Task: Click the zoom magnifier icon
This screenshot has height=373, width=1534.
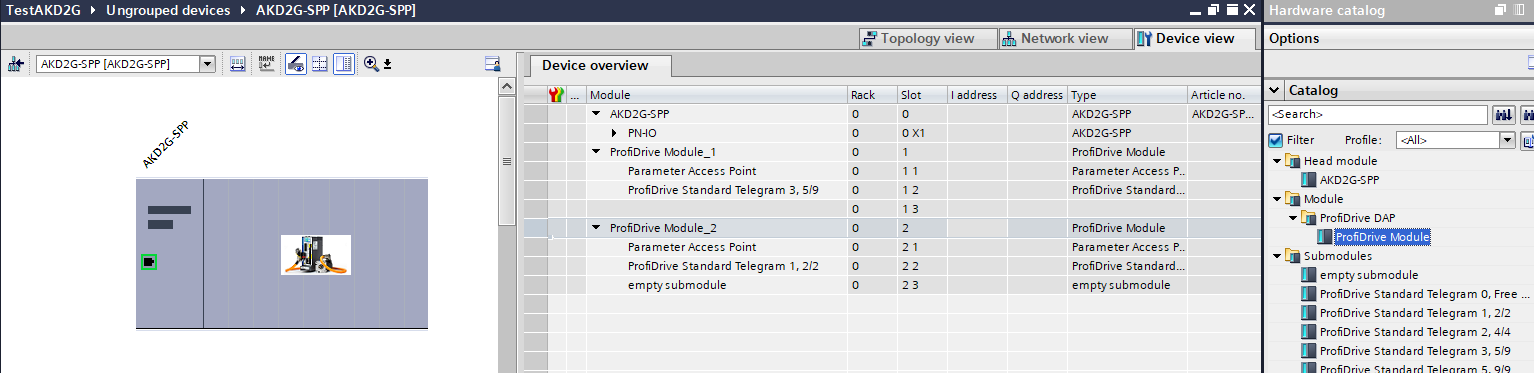Action: [x=371, y=64]
